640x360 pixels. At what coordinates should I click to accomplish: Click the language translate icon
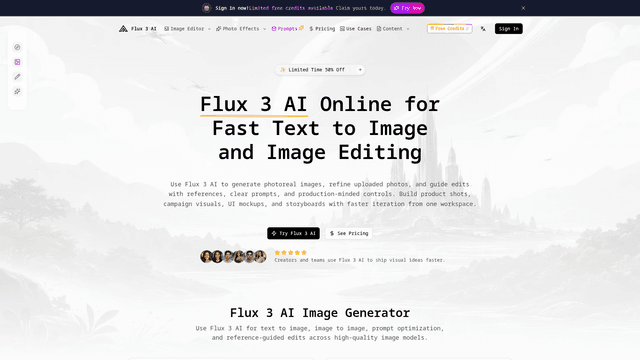(483, 29)
